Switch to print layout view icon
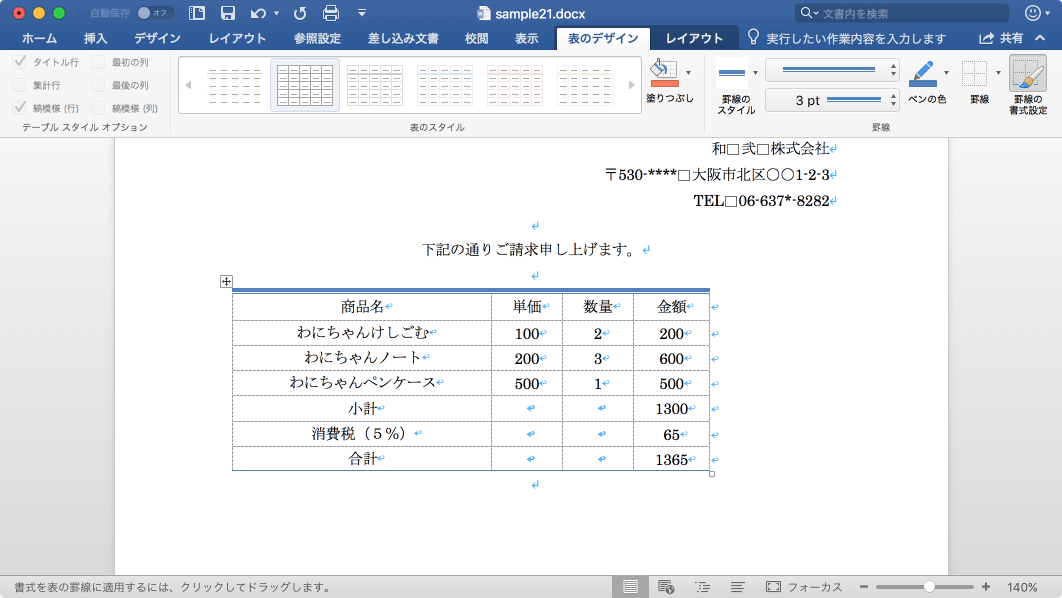Viewport: 1062px width, 598px height. [630, 587]
